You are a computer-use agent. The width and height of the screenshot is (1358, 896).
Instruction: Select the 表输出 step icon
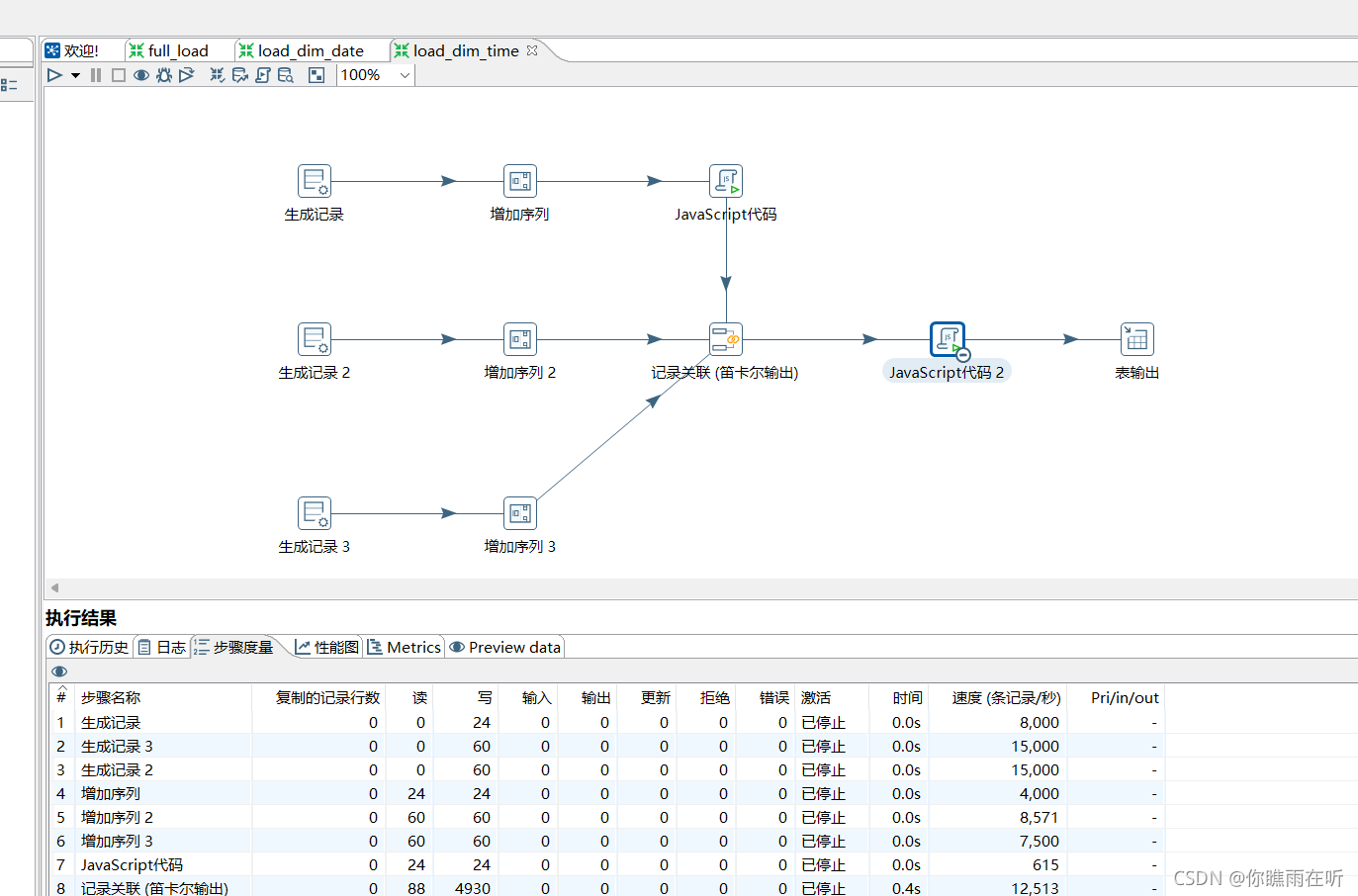[1137, 339]
